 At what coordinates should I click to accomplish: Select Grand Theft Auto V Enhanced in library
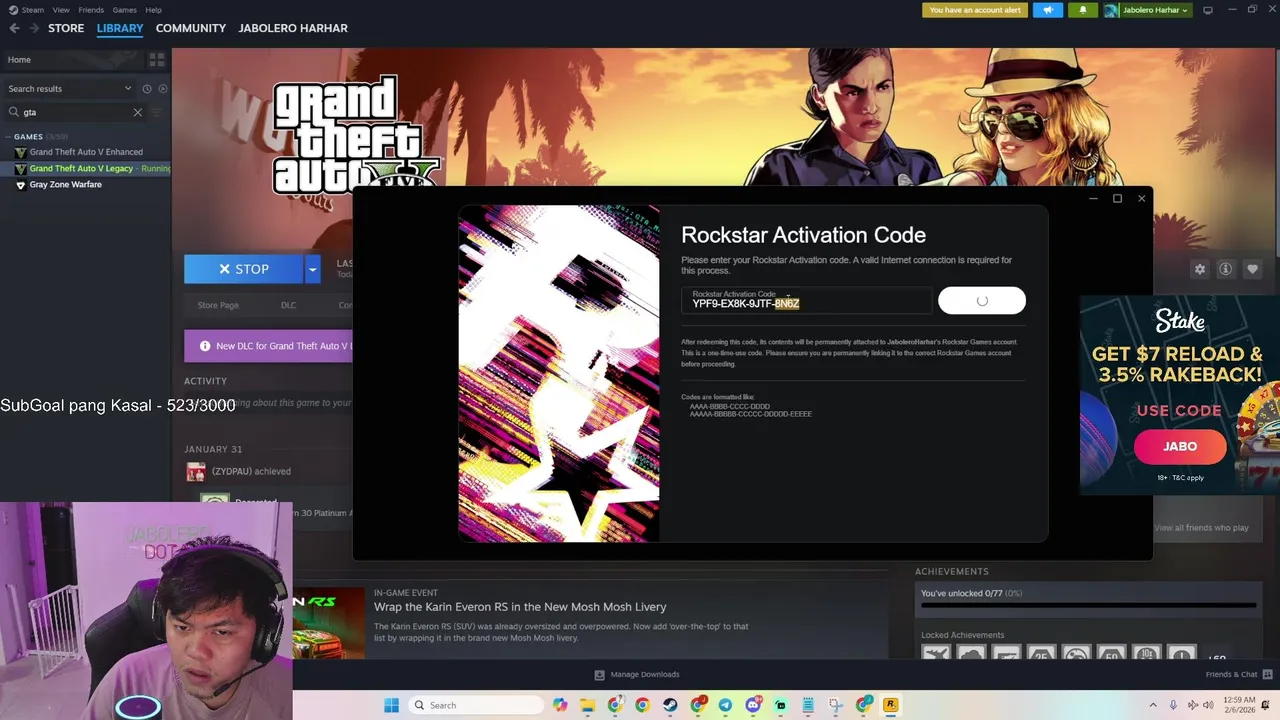(86, 152)
